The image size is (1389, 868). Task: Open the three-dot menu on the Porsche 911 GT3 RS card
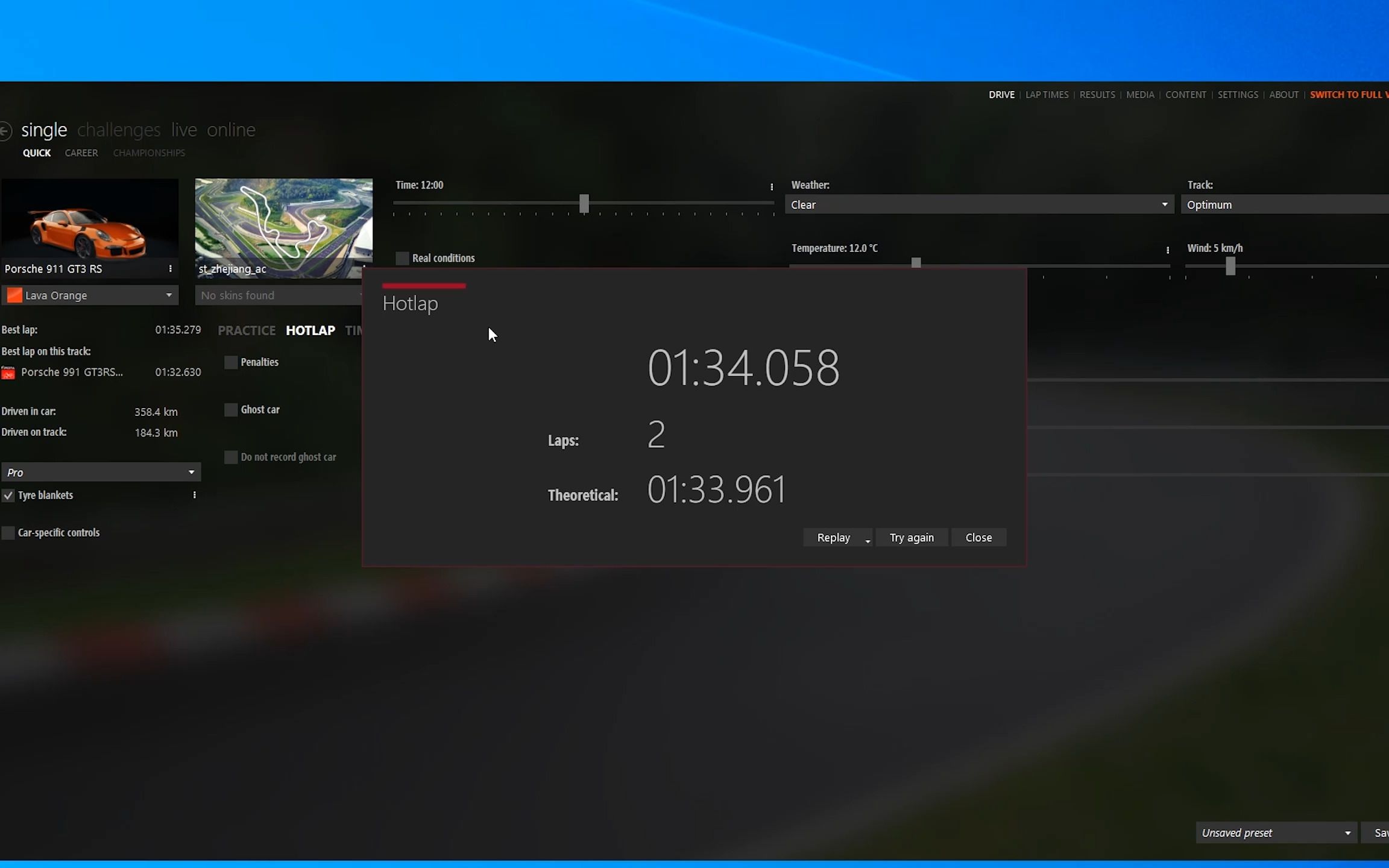point(171,269)
